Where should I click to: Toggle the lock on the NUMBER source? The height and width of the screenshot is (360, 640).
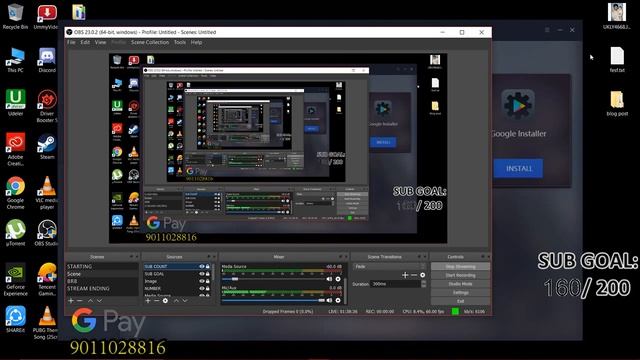coord(207,289)
